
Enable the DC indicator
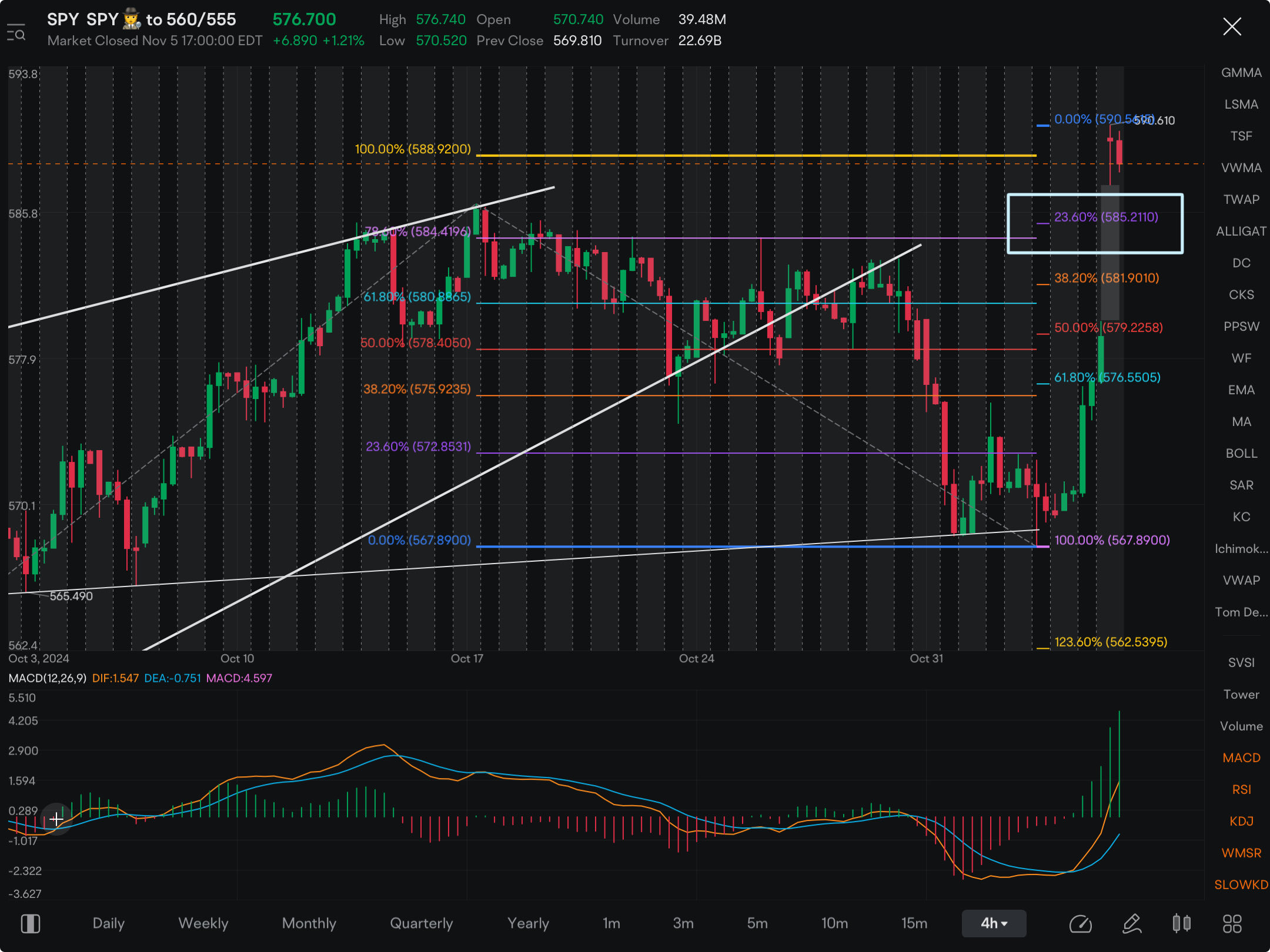1241,263
